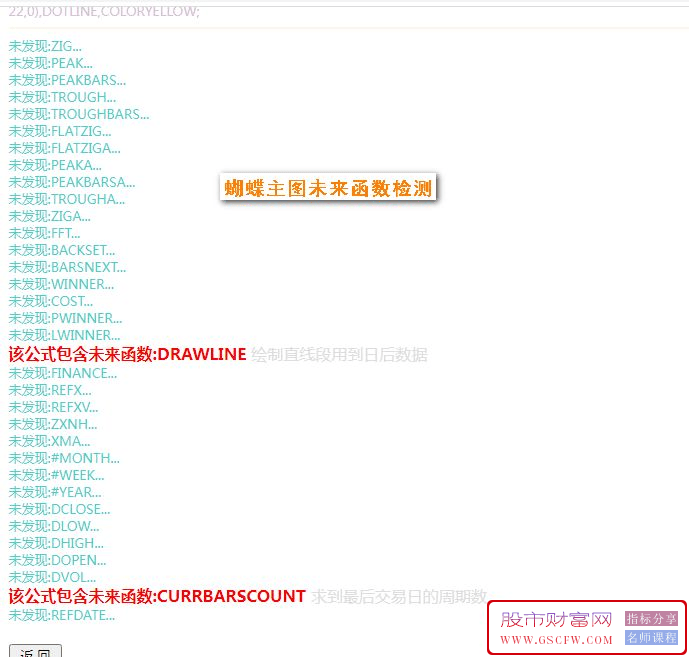Select the '未发现:ZIGA...' line
Image resolution: width=689 pixels, height=657 pixels.
pos(50,217)
